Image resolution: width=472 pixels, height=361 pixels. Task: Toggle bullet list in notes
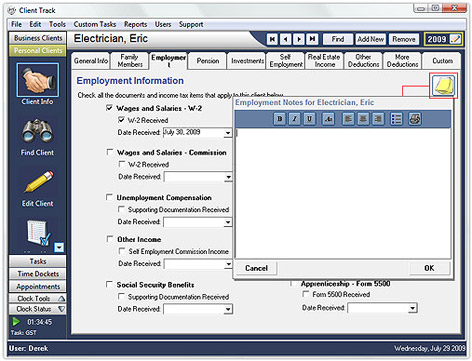[x=396, y=119]
